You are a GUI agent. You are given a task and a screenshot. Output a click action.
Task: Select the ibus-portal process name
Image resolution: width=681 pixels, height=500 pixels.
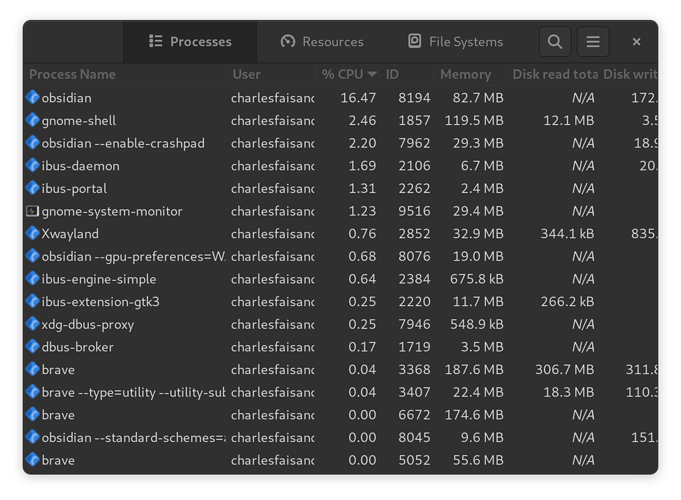tap(74, 189)
